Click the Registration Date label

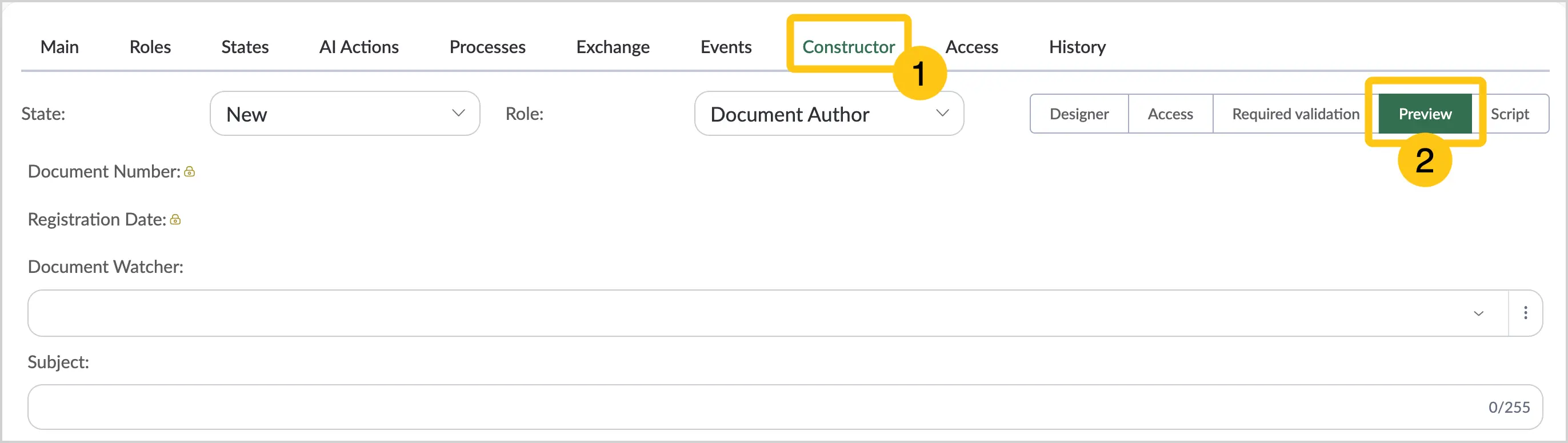(97, 219)
